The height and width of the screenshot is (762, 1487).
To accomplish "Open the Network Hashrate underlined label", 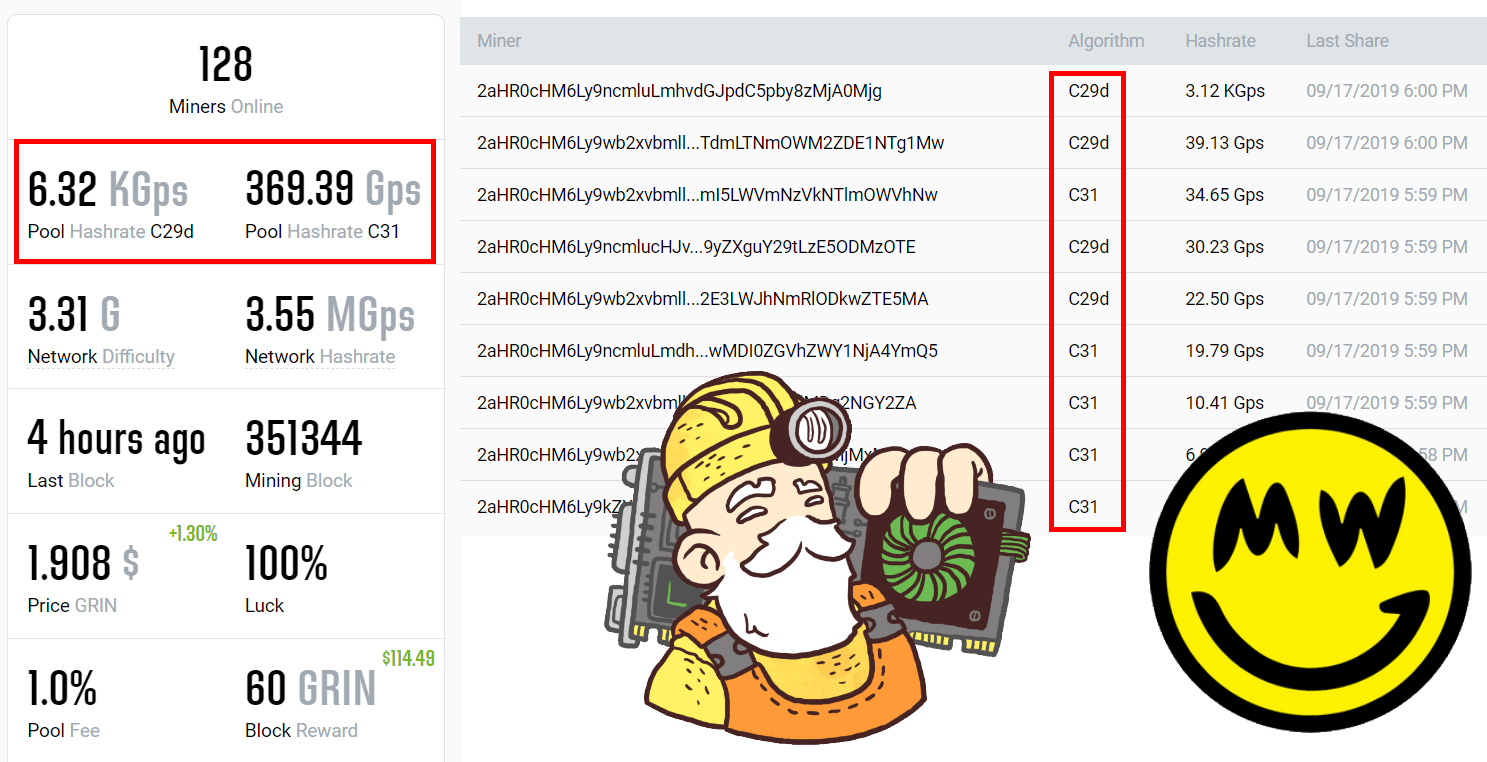I will (x=320, y=357).
